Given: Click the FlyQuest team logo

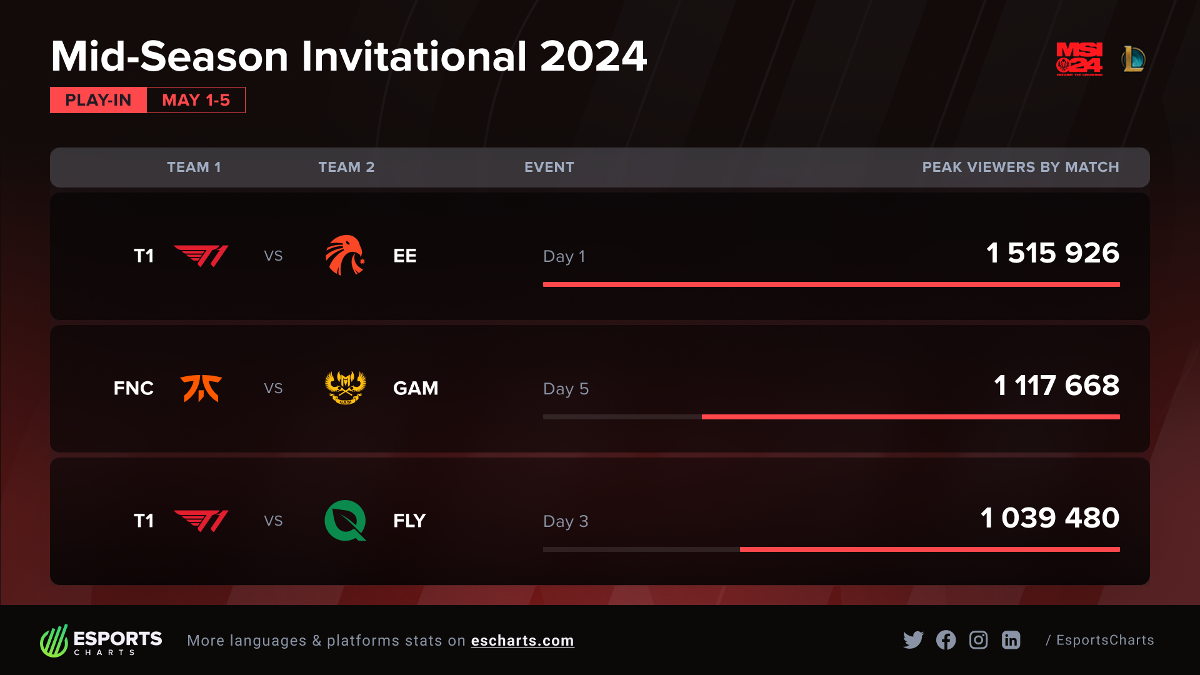Looking at the screenshot, I should coord(345,521).
